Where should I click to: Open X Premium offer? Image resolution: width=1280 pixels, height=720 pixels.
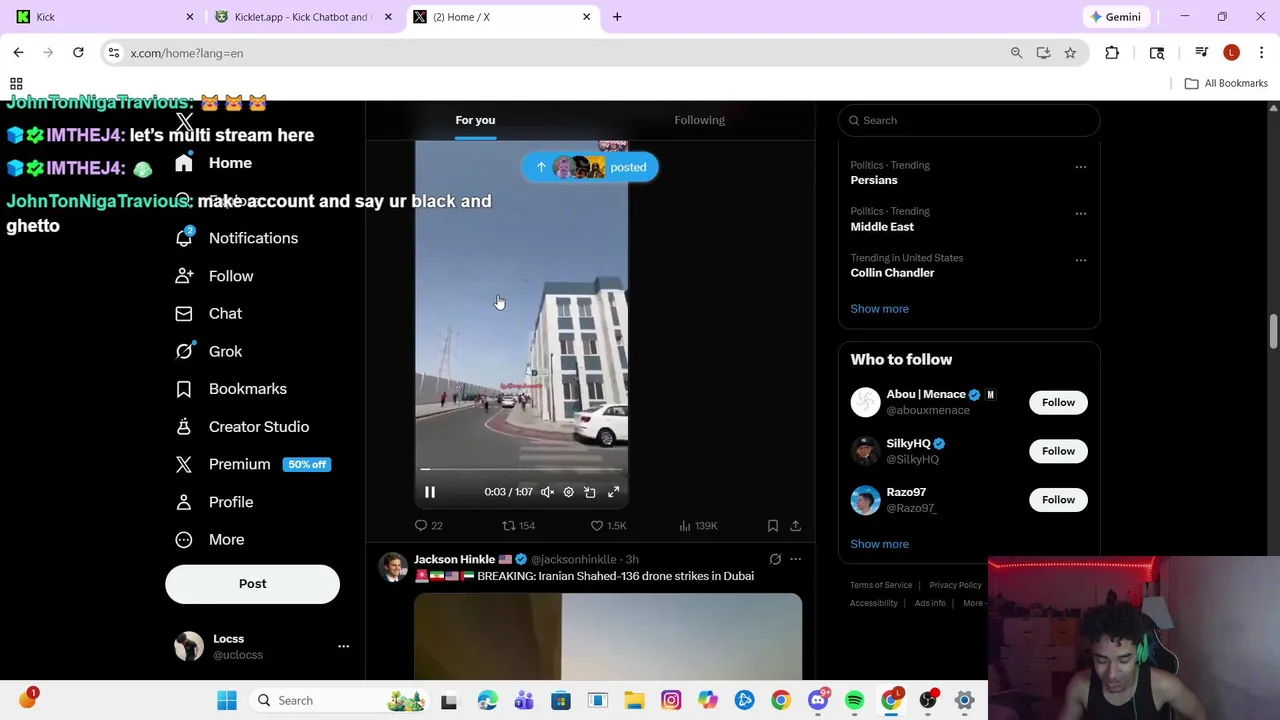pos(253,464)
